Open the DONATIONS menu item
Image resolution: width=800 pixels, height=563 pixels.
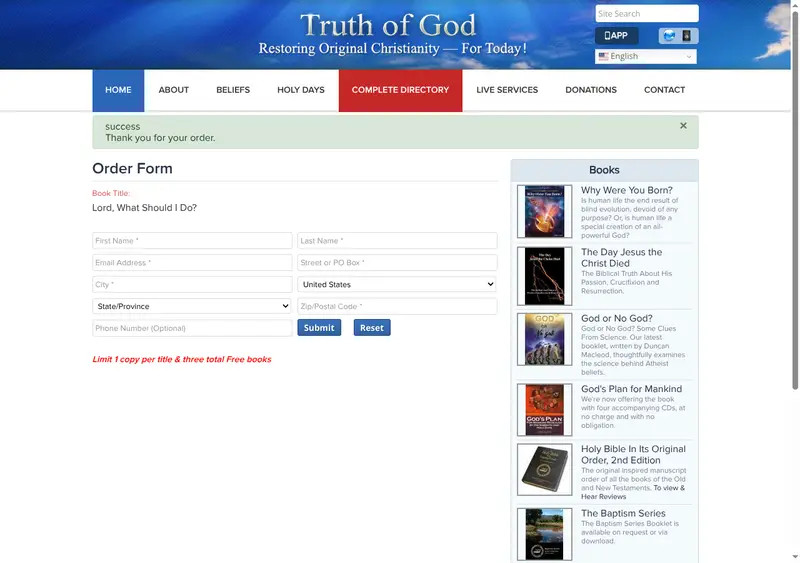point(591,90)
